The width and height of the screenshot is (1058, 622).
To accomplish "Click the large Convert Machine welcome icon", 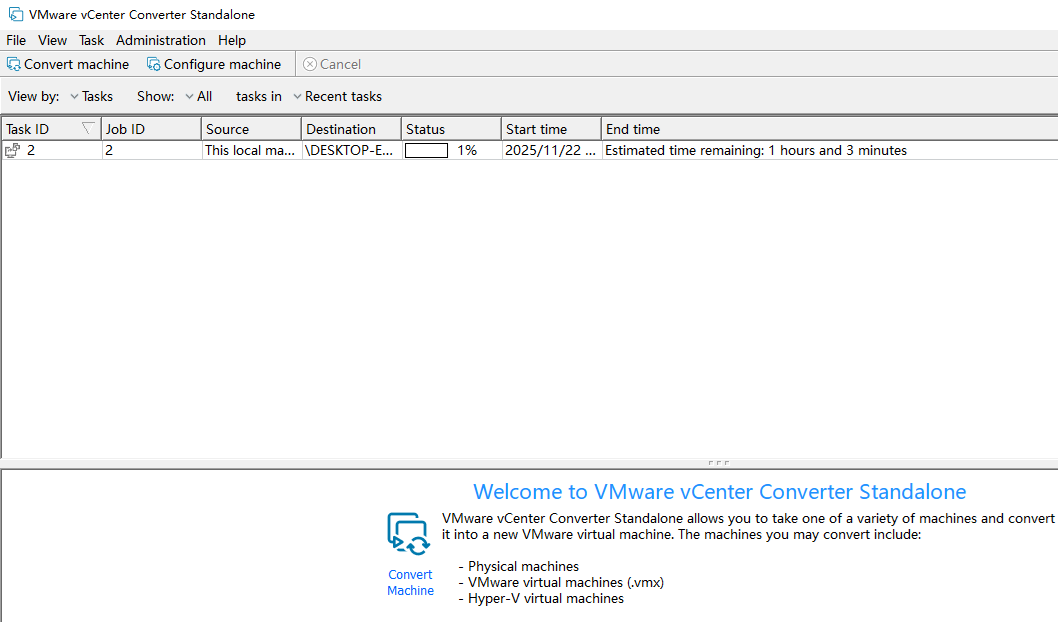I will tap(408, 533).
